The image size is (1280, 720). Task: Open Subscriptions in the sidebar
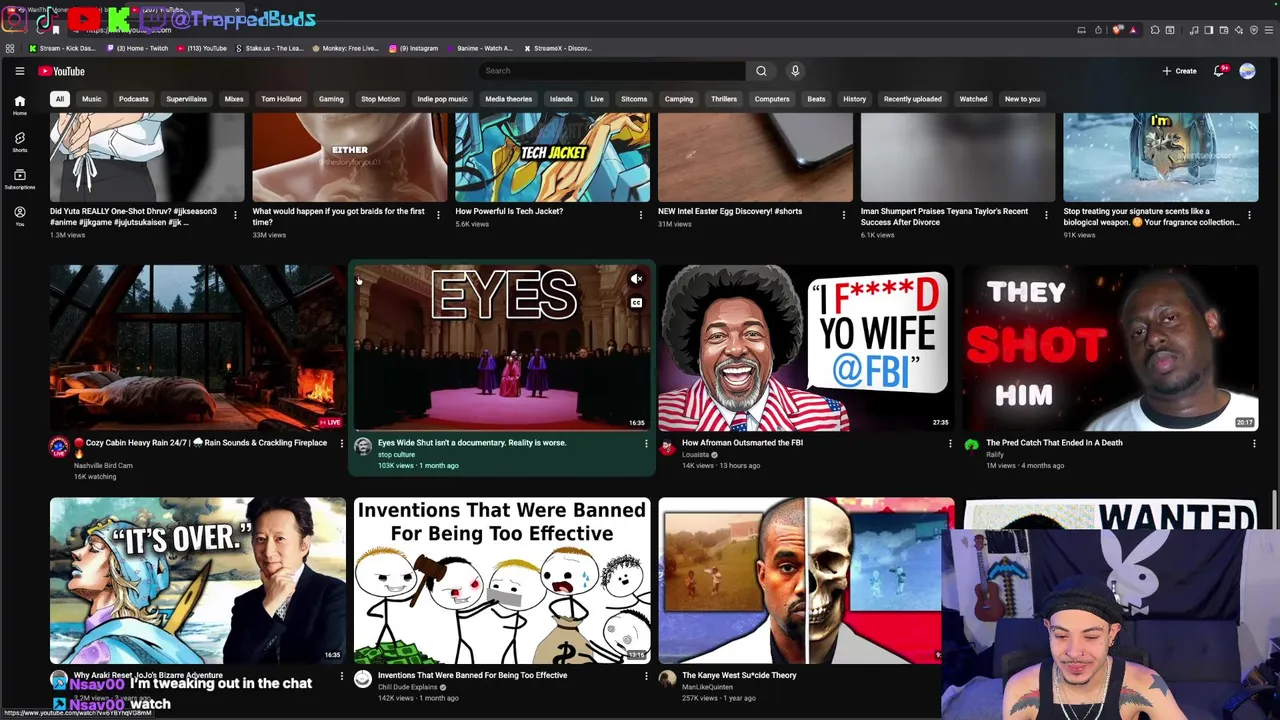[19, 179]
